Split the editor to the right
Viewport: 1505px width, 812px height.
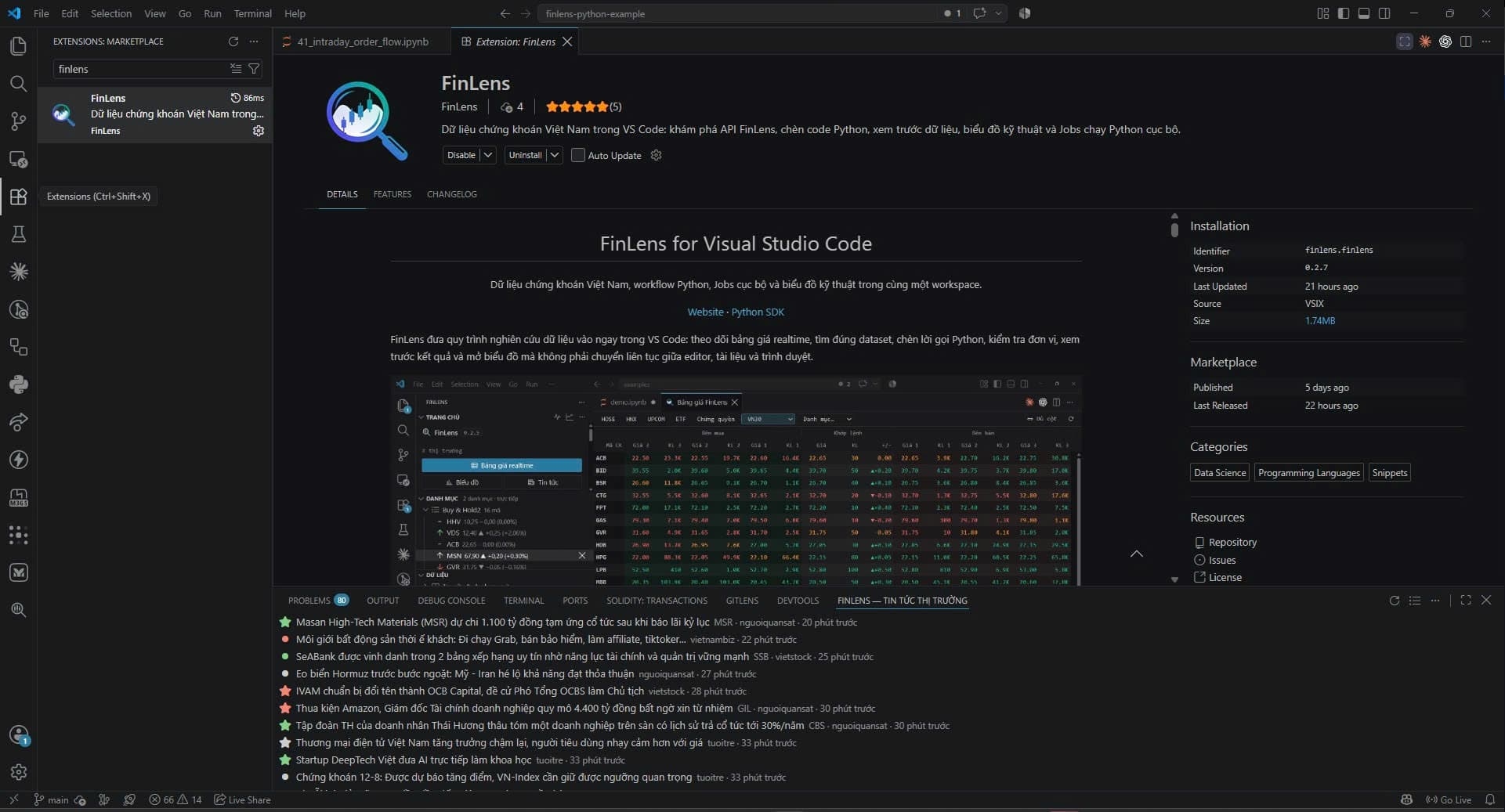1466,42
